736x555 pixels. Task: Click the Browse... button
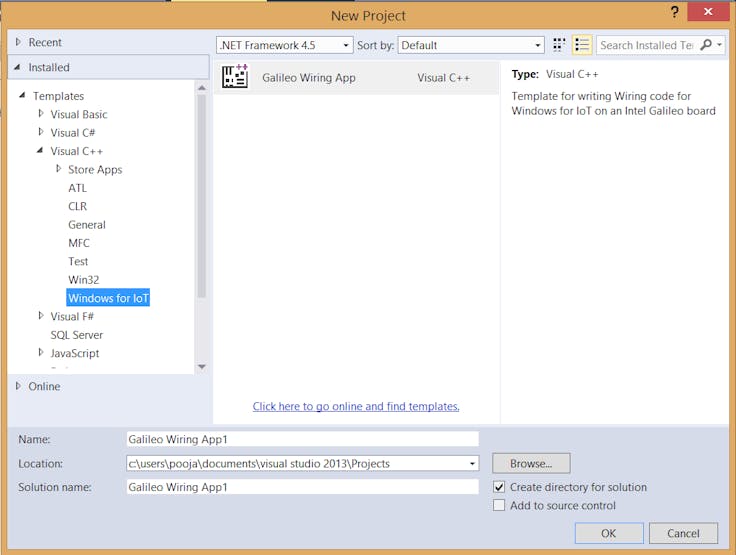(x=531, y=463)
